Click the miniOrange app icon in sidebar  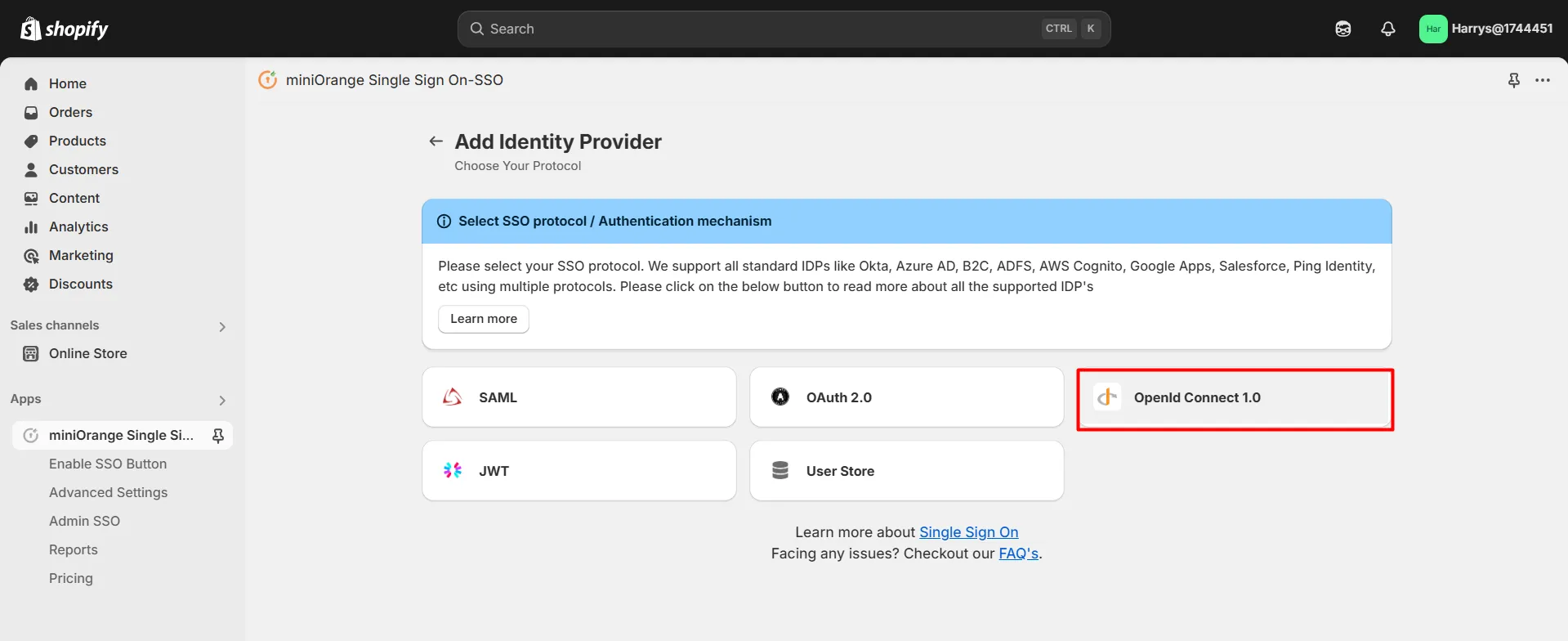pyautogui.click(x=31, y=435)
